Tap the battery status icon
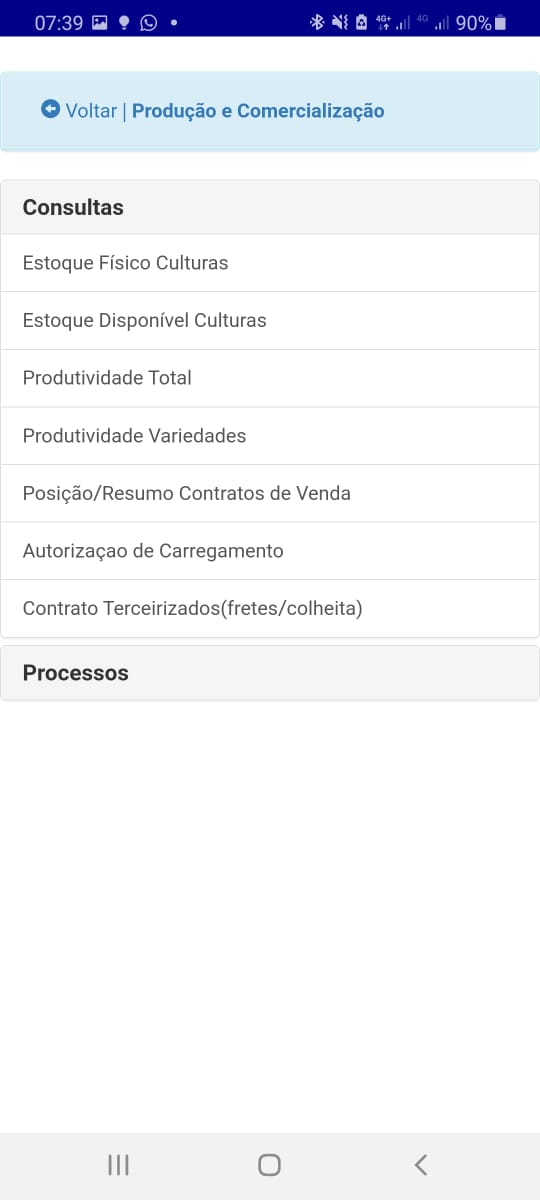The height and width of the screenshot is (1200, 540). point(500,22)
